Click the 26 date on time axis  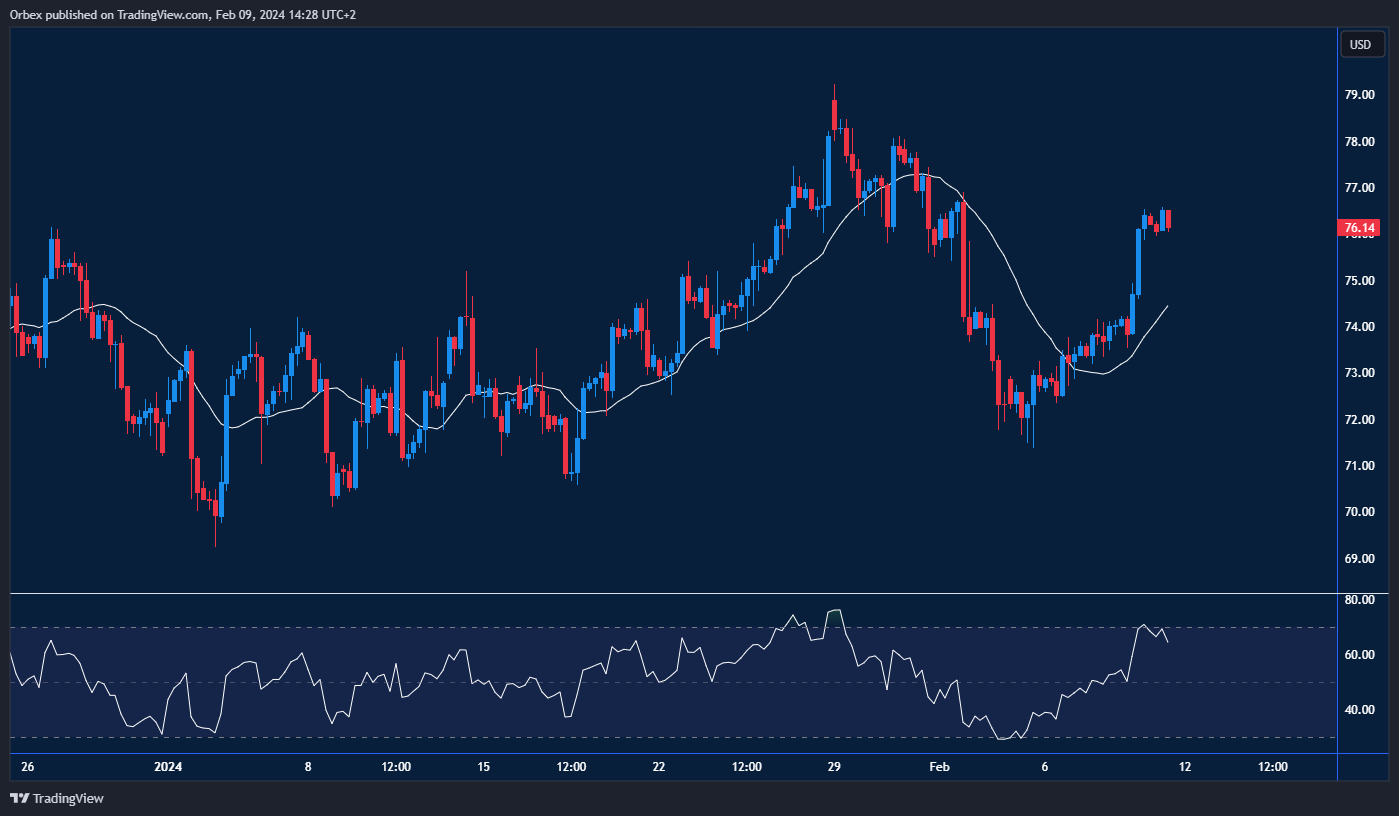pyautogui.click(x=27, y=767)
